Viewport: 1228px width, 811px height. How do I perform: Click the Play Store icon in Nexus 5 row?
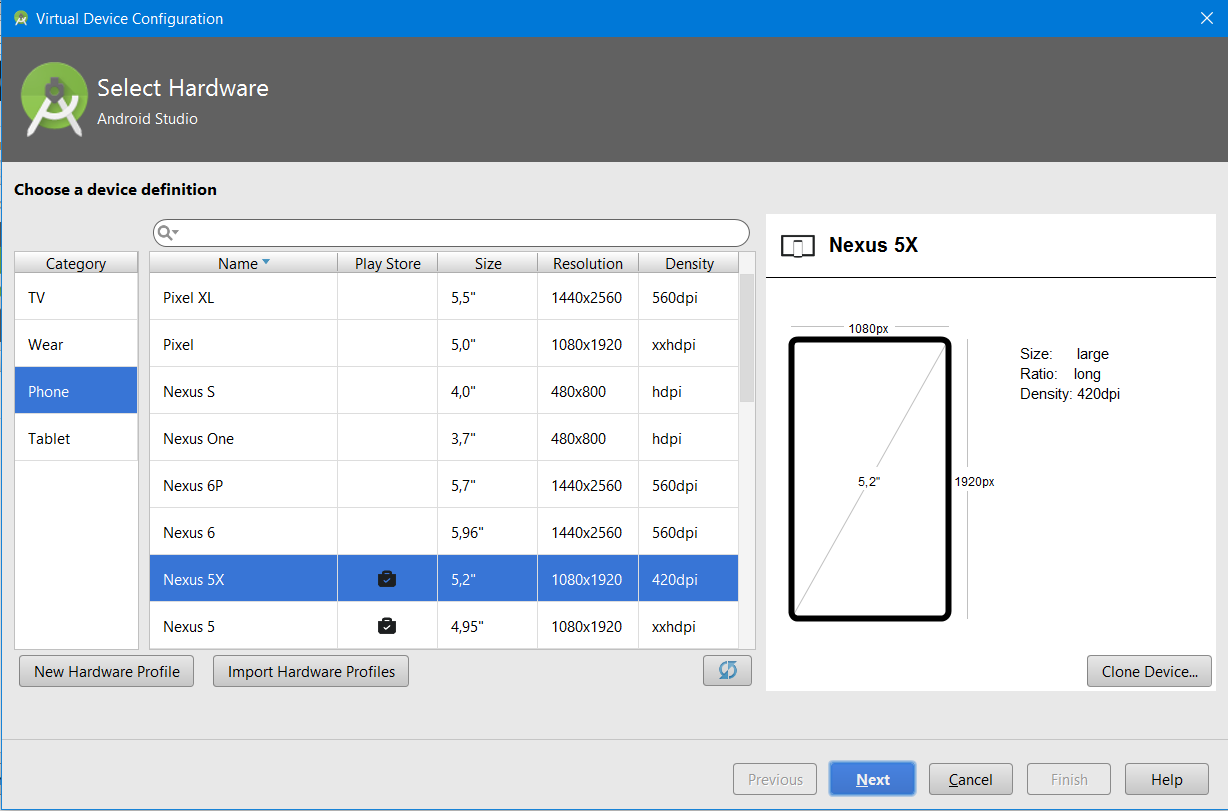click(387, 626)
